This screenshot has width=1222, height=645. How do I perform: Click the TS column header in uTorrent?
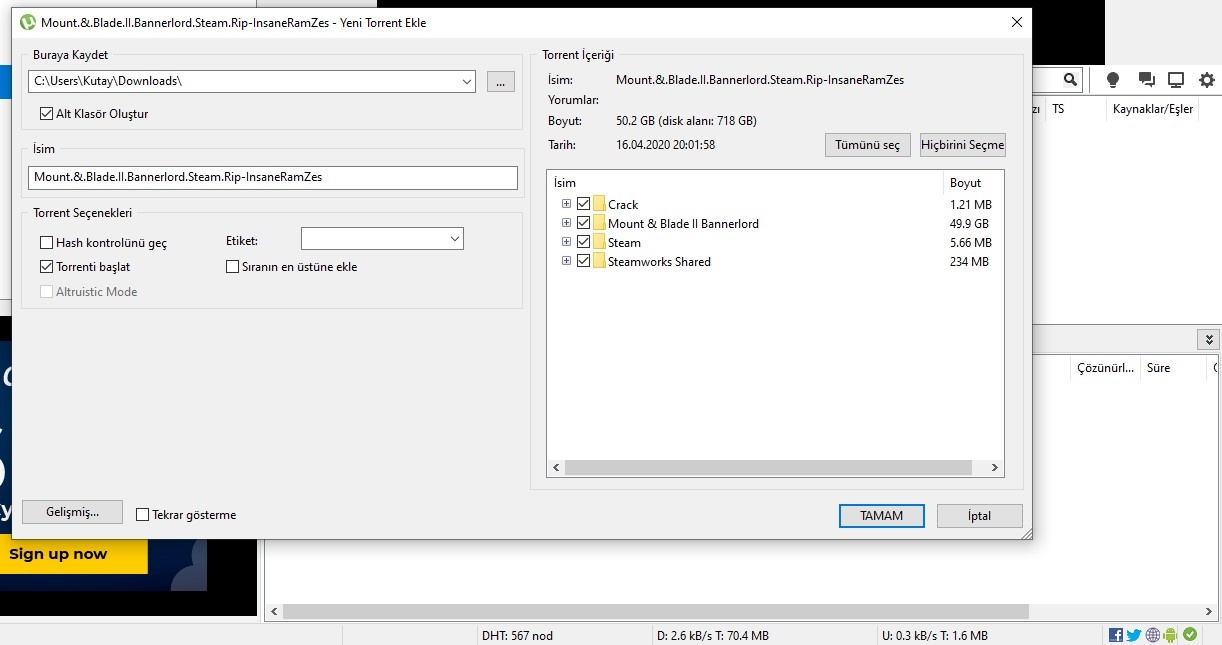[1076, 109]
